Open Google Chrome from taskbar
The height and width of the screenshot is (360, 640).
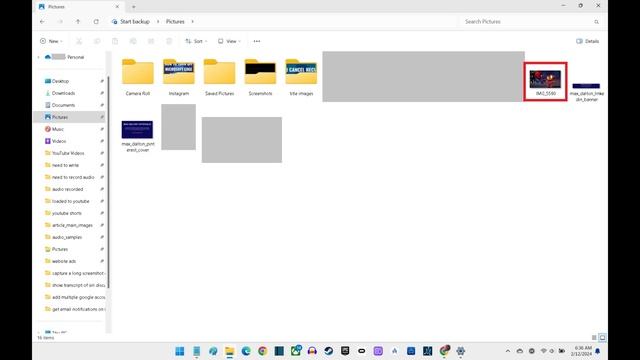(262, 351)
